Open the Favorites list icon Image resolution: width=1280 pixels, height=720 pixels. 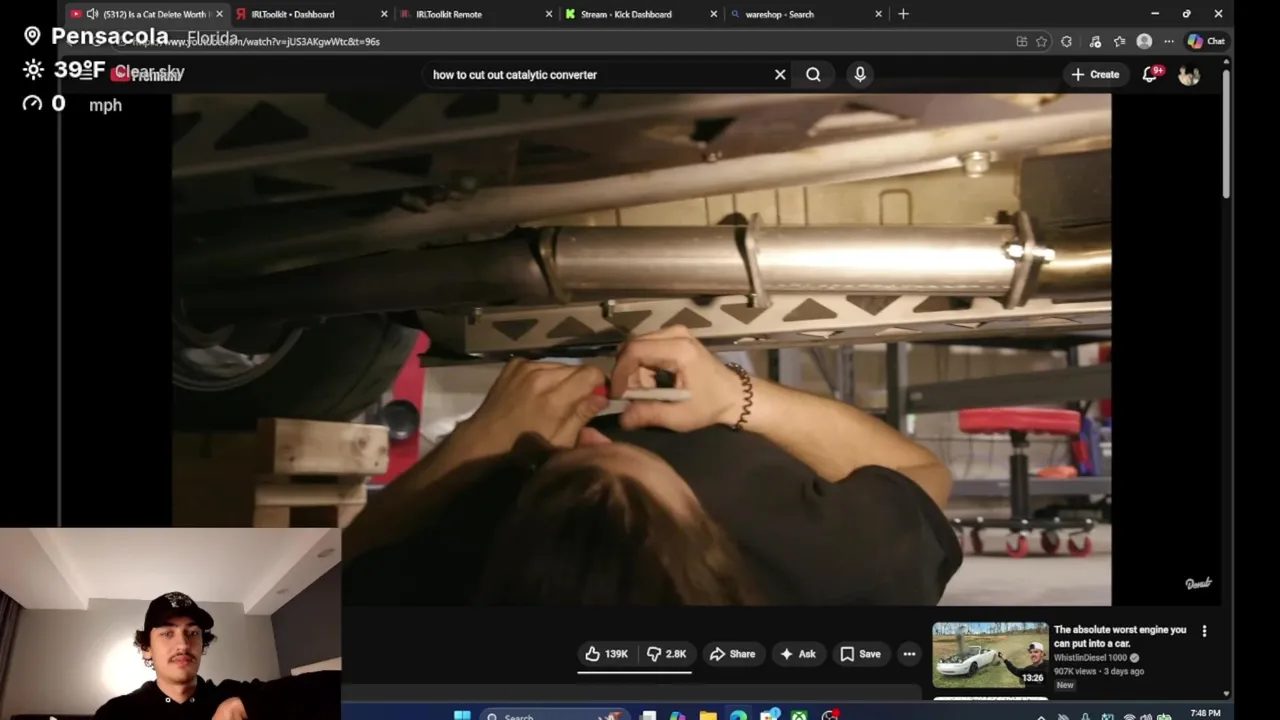[x=1119, y=42]
